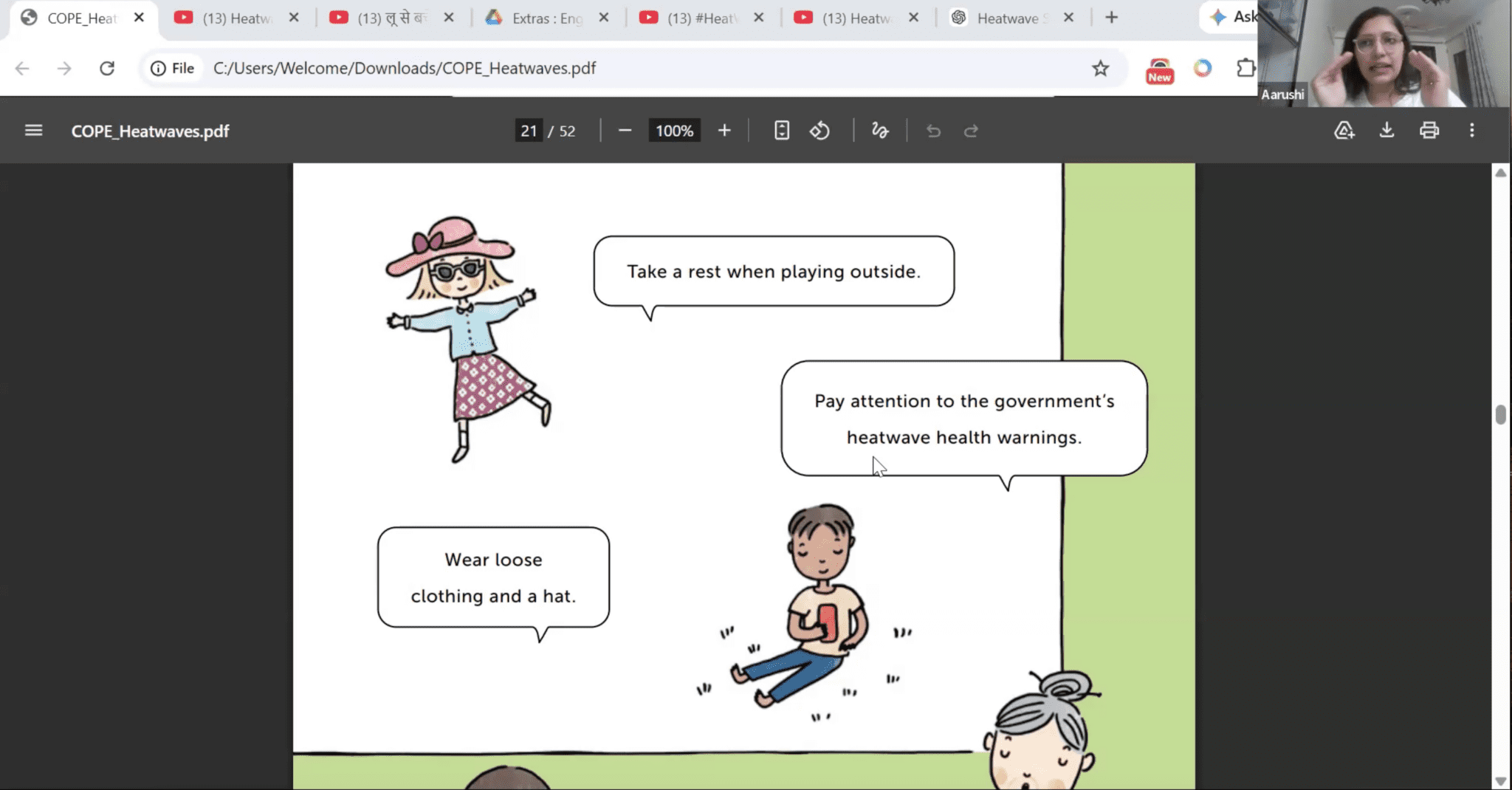Viewport: 1512px width, 790px height.
Task: Download the COPE_Heatwaves PDF
Action: 1386,131
